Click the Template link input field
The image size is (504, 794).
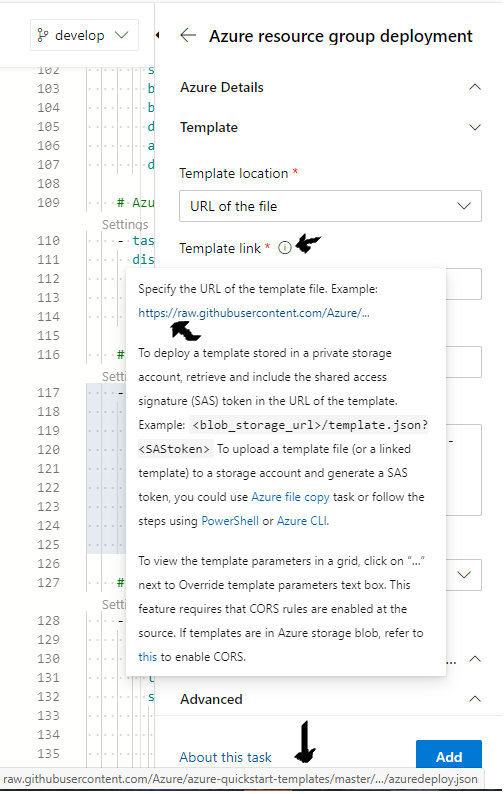click(463, 284)
